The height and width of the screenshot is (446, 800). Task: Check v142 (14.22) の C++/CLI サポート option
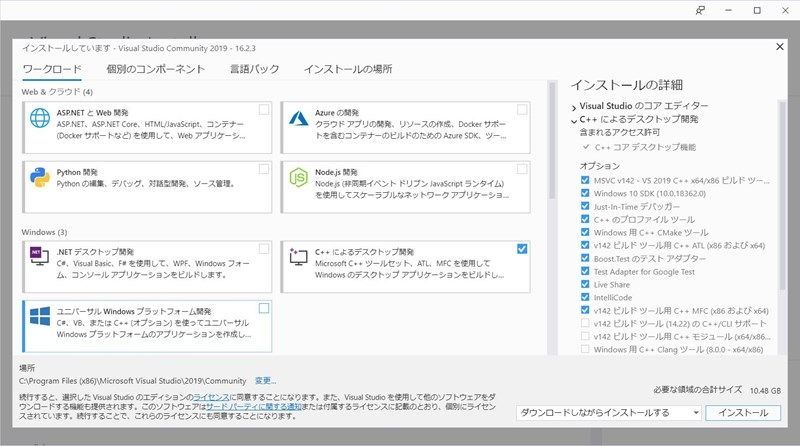585,323
